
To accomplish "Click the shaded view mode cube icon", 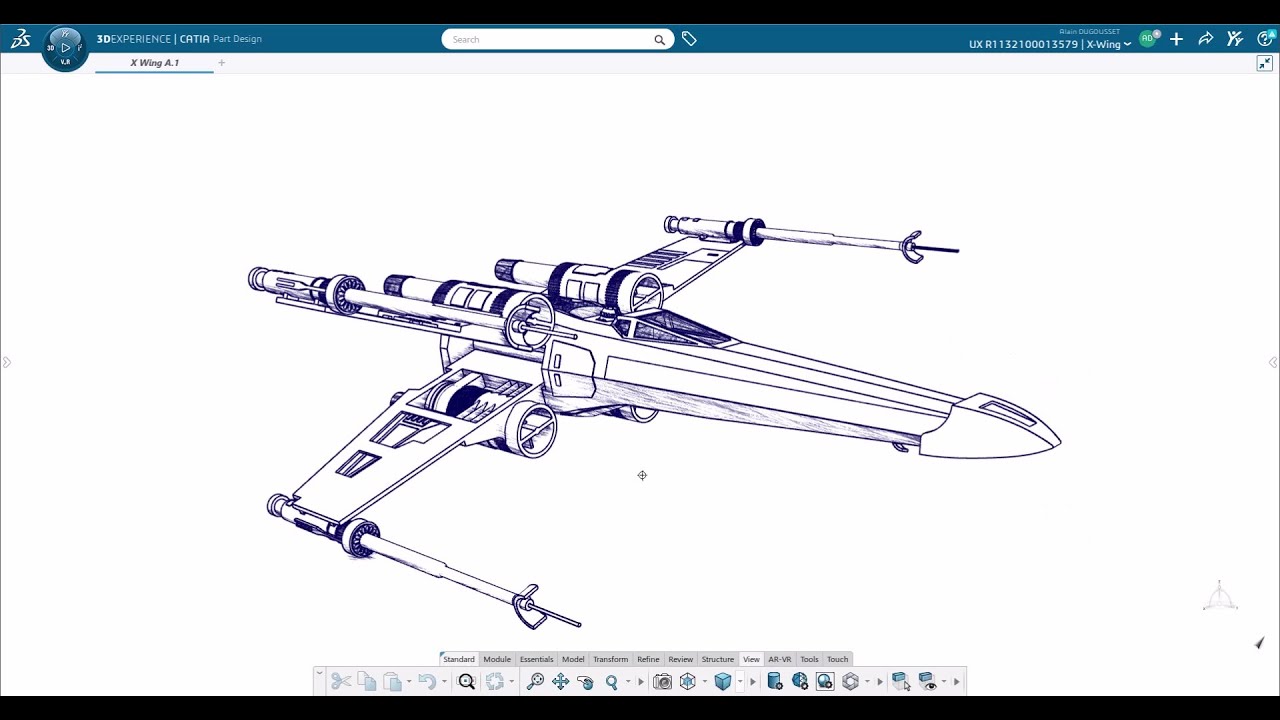I will coord(723,682).
